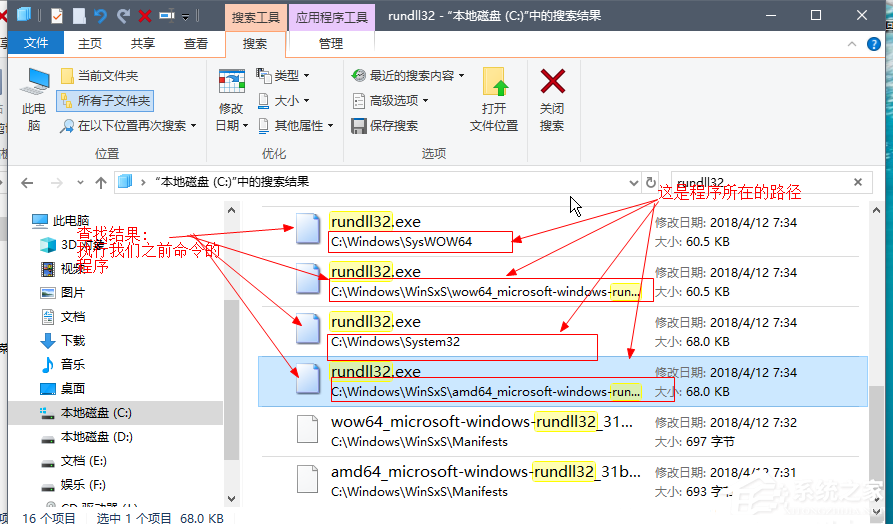The width and height of the screenshot is (893, 524).
Task: Select drive 娱乐 (F:) in navigation pane
Action: (x=74, y=485)
